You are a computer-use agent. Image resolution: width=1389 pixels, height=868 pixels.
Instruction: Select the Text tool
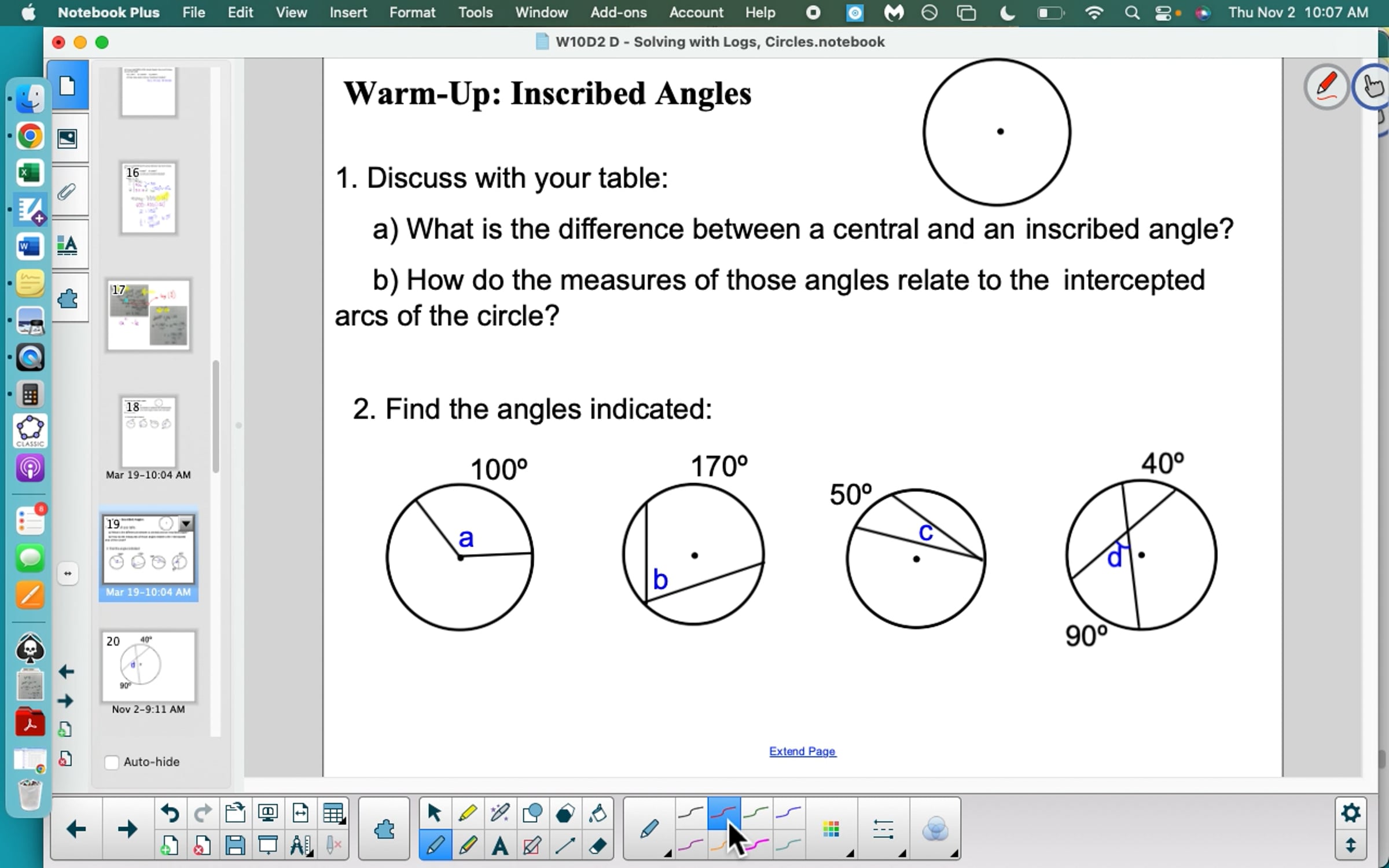point(500,846)
